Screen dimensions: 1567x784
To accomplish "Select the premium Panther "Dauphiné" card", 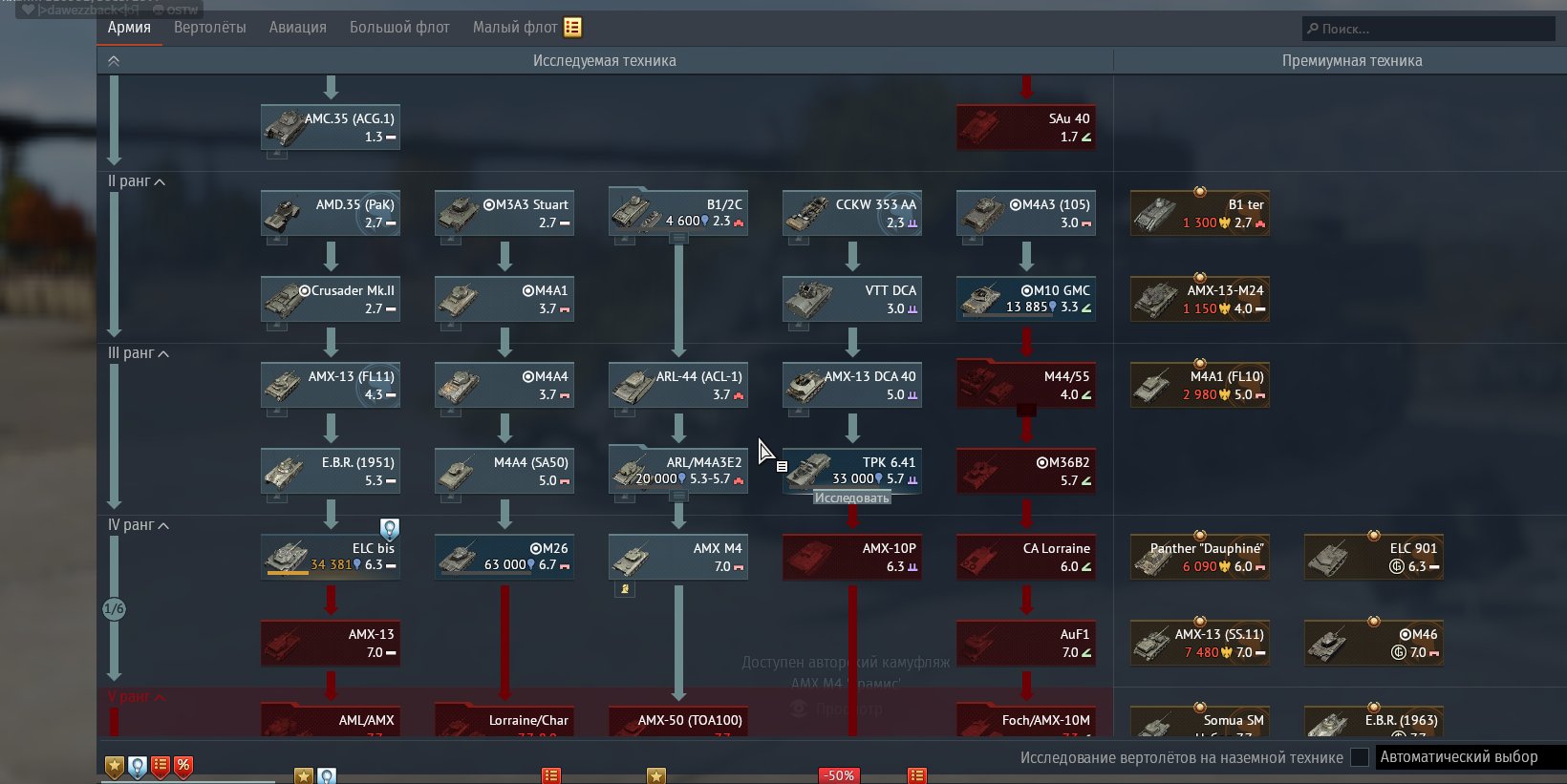I will 1200,557.
